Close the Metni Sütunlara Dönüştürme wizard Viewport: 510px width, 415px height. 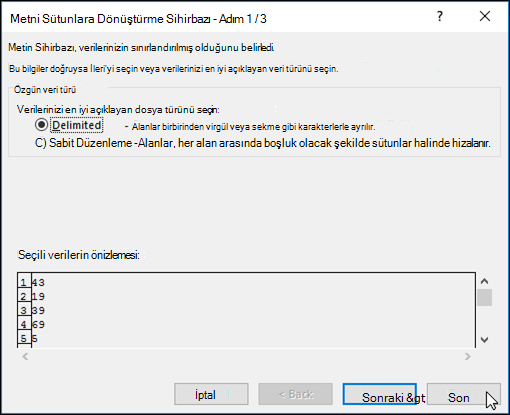pos(485,16)
